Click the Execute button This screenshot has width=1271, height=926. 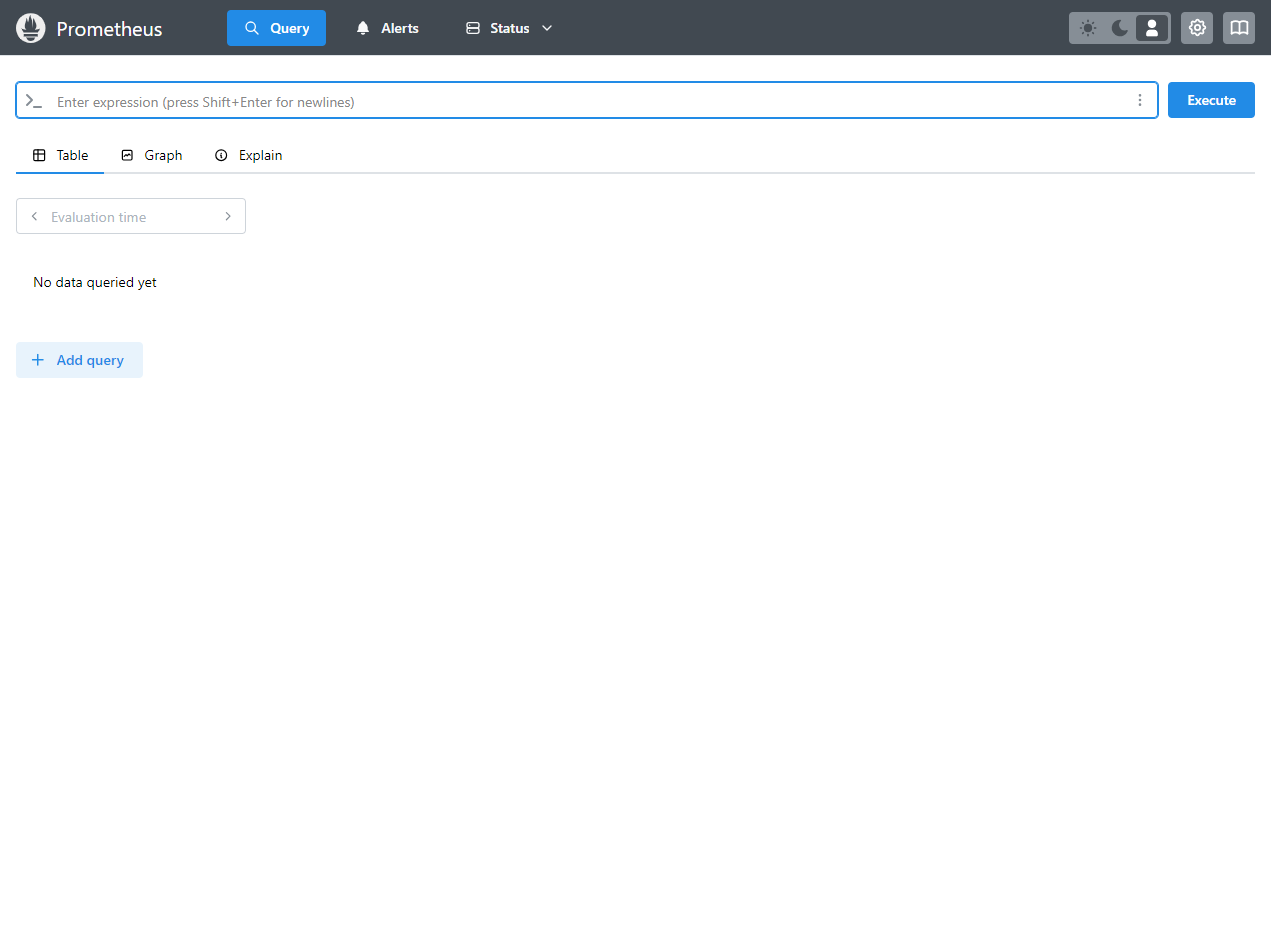[x=1211, y=100]
